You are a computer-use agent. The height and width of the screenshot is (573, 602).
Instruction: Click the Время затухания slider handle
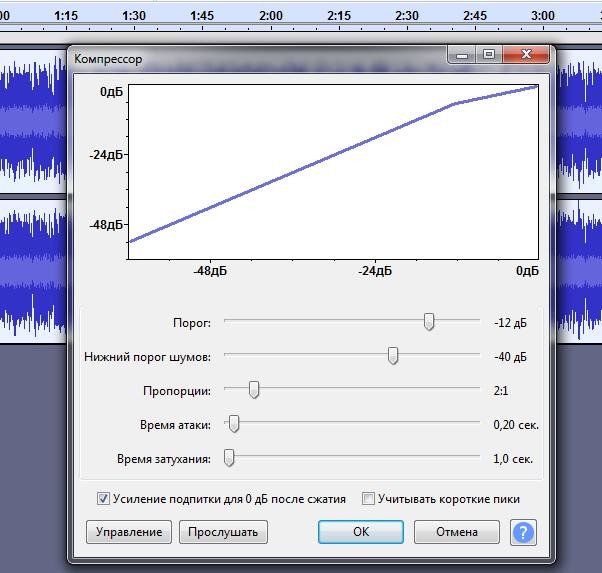(229, 458)
